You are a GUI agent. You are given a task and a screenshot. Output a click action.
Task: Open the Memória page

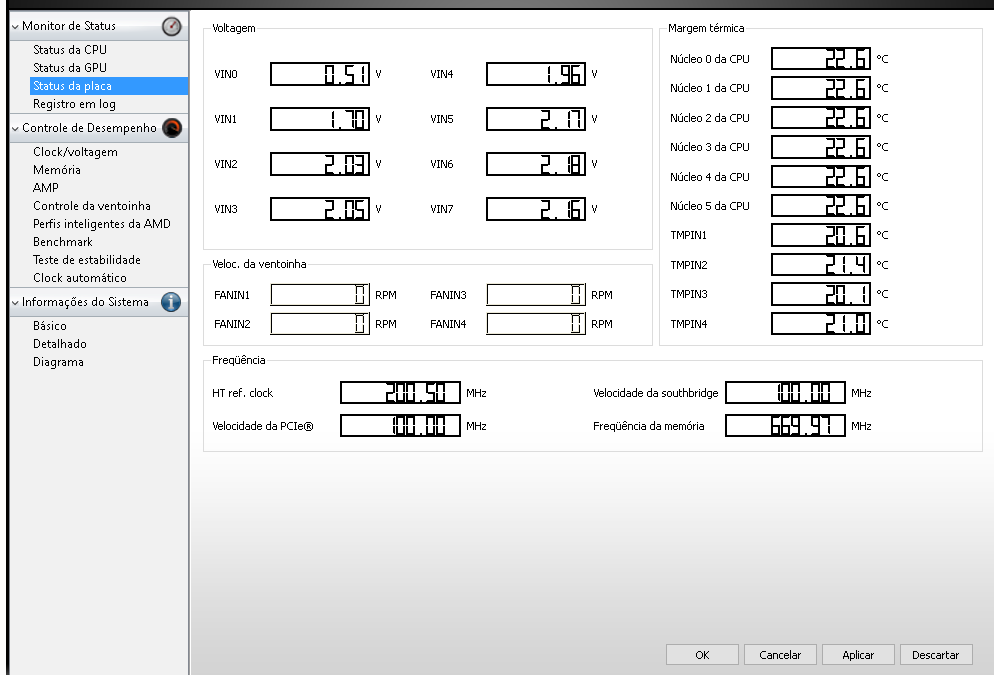point(57,170)
